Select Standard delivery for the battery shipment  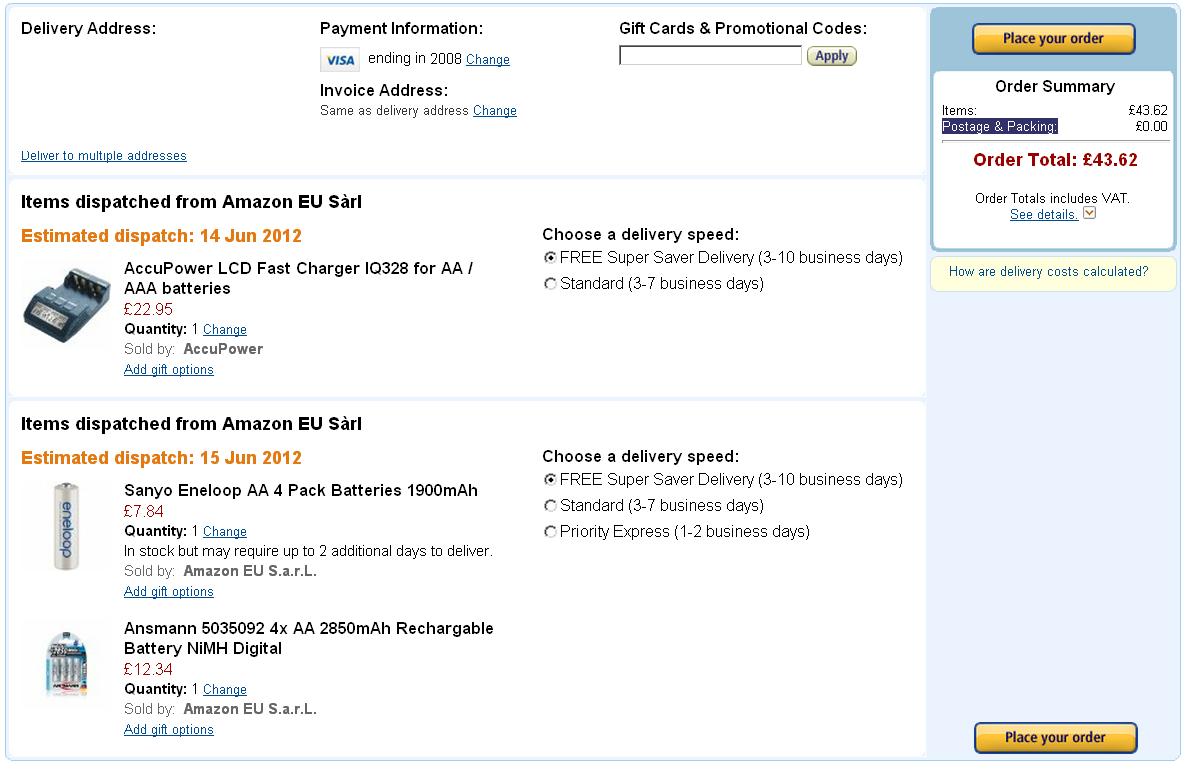[550, 506]
